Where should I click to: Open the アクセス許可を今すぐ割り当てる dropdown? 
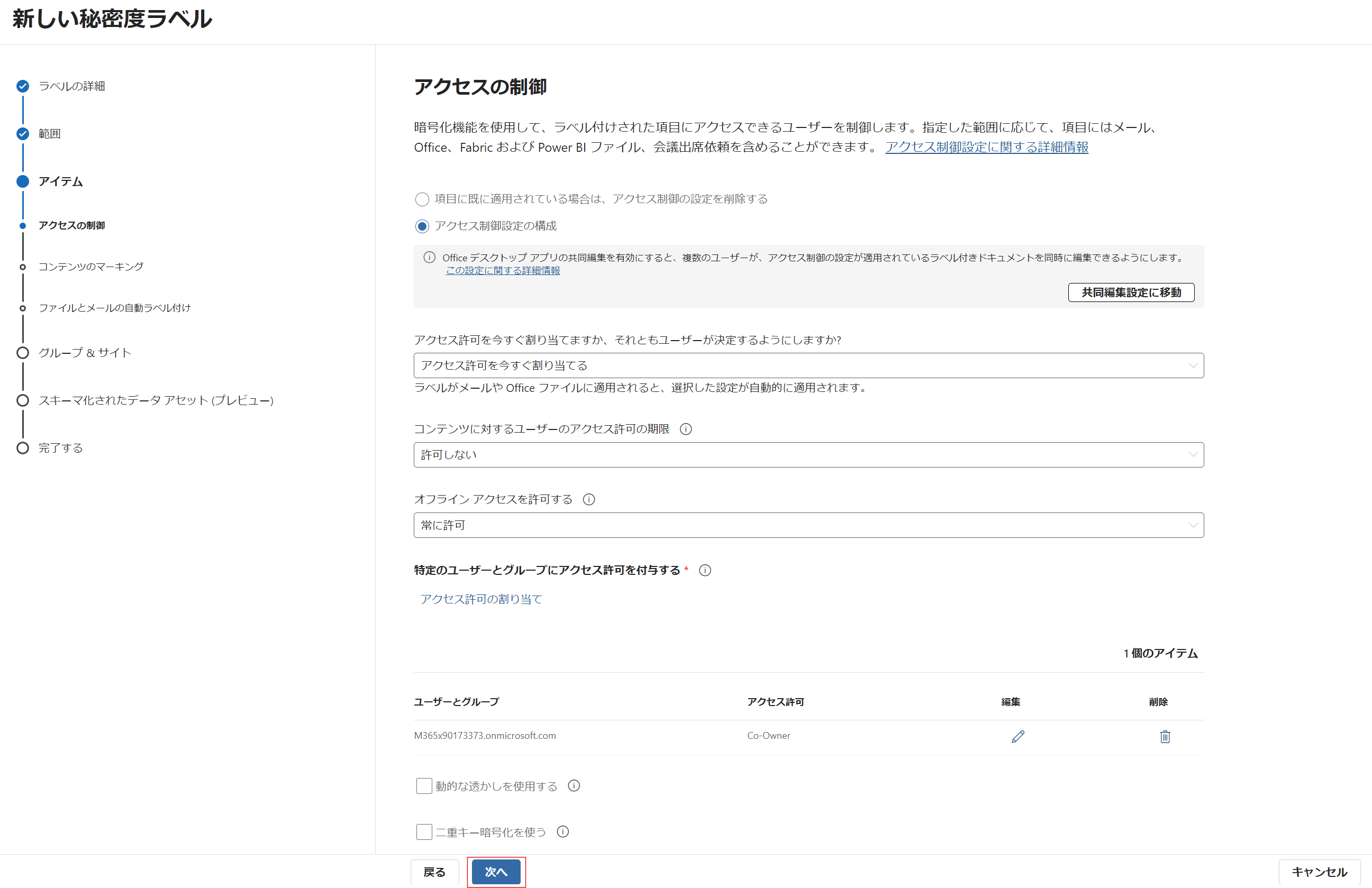coord(808,365)
